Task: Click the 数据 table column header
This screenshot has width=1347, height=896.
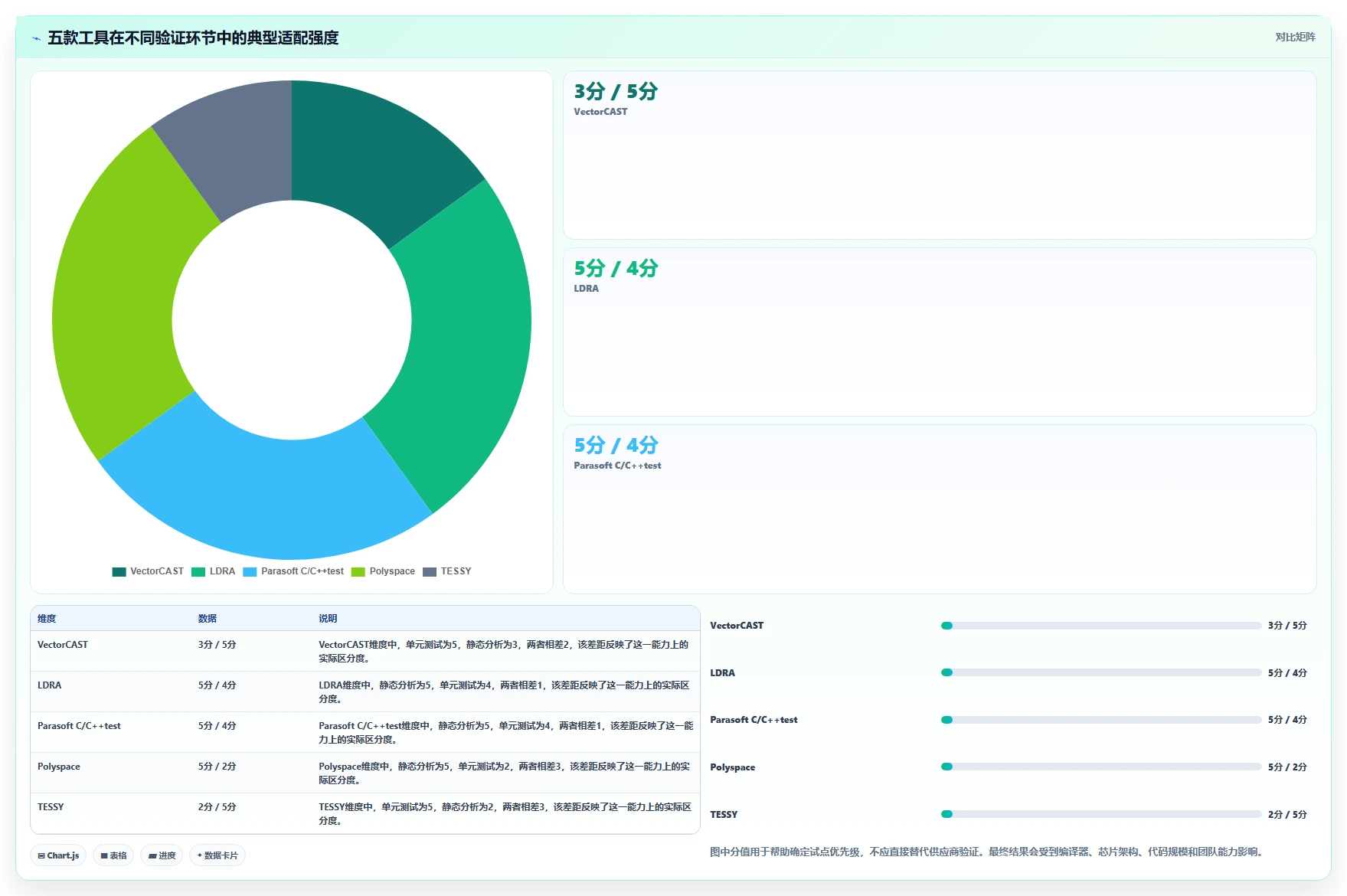Action: 208,619
